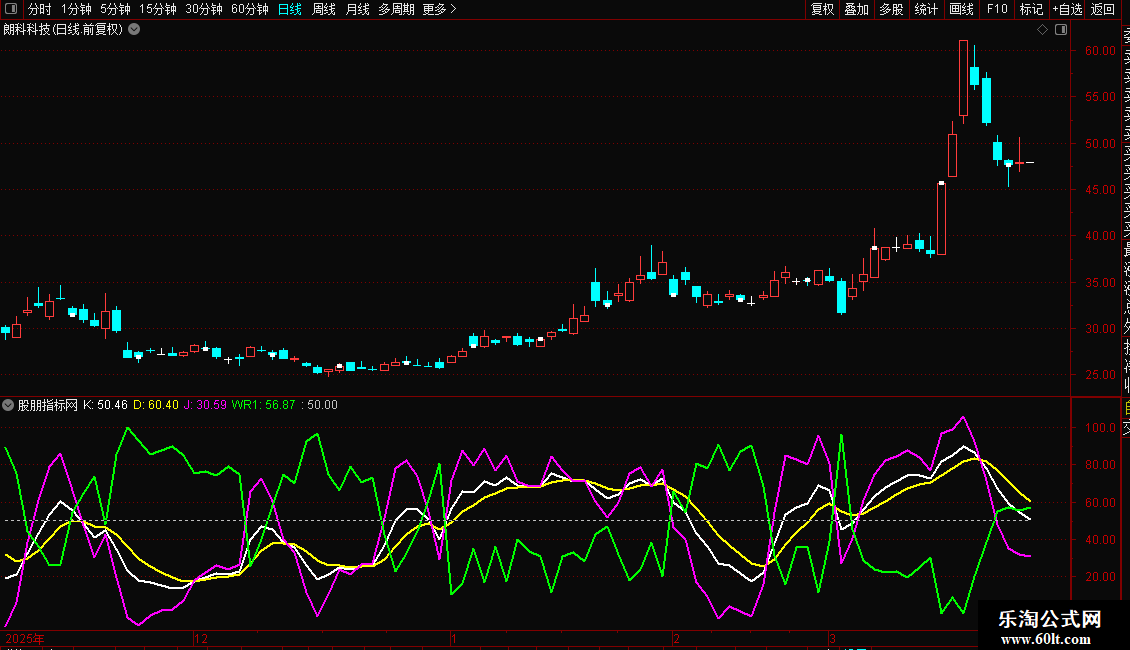Open F10 company information
Screen dimensions: 1130x650
[997, 9]
